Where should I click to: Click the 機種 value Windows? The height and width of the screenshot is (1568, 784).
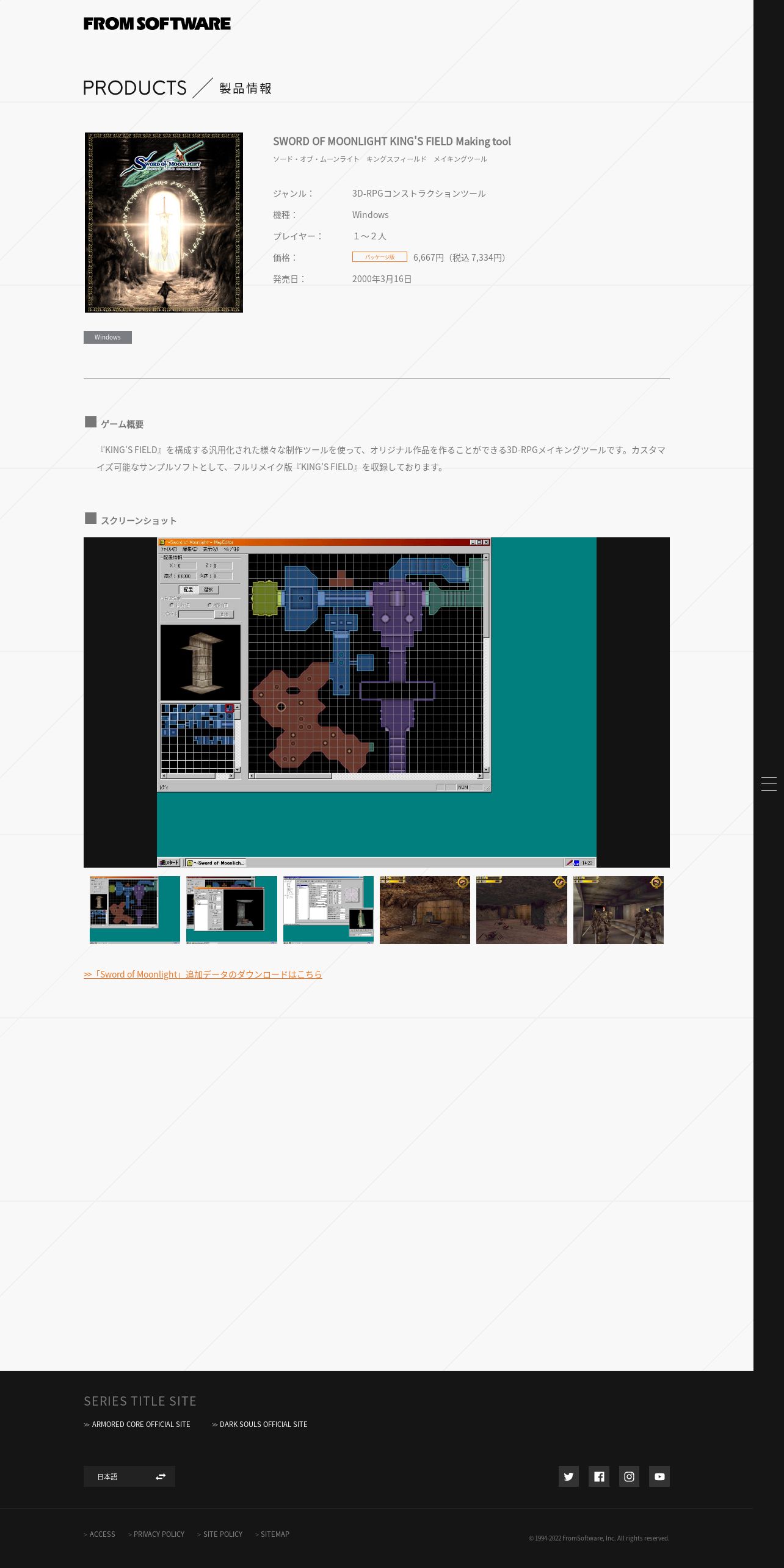[x=370, y=215]
